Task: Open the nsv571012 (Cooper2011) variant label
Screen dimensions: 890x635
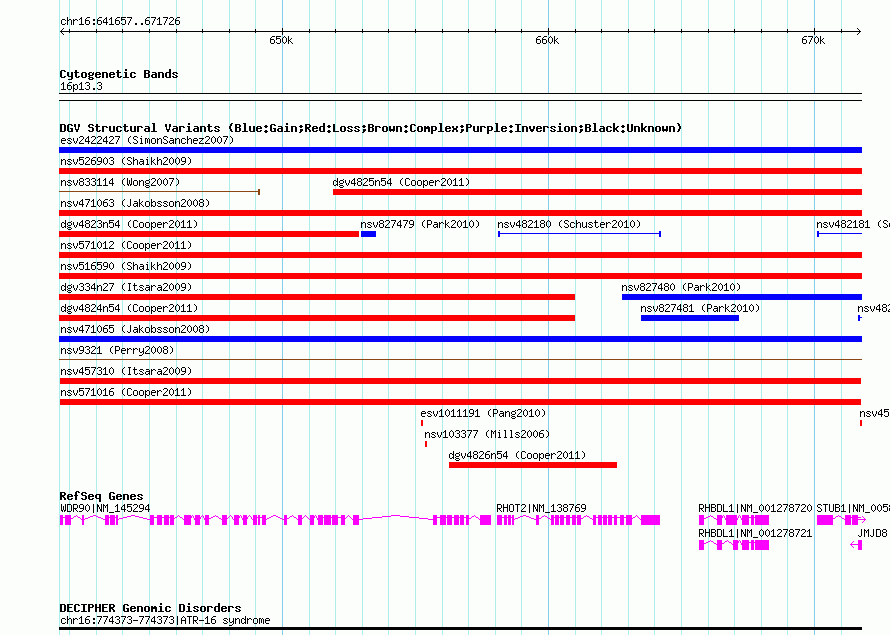Action: click(126, 245)
